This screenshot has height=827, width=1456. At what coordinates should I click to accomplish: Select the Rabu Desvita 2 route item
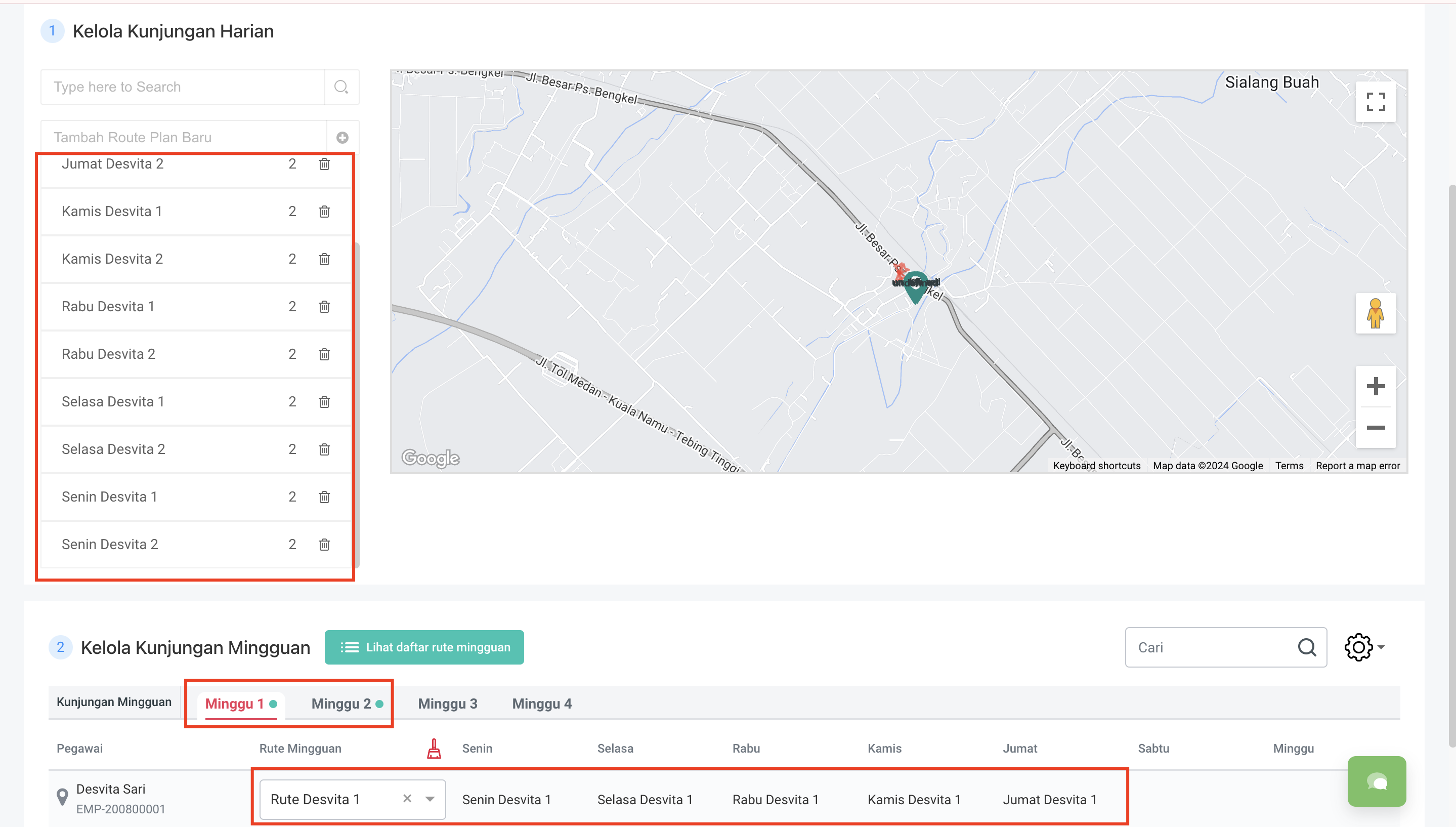pos(108,354)
